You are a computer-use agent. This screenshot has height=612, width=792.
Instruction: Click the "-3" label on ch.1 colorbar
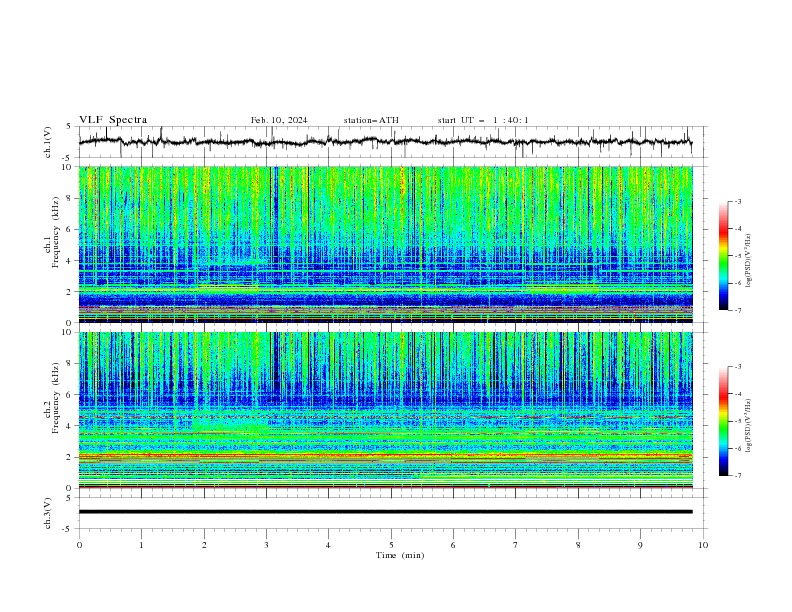(x=738, y=201)
